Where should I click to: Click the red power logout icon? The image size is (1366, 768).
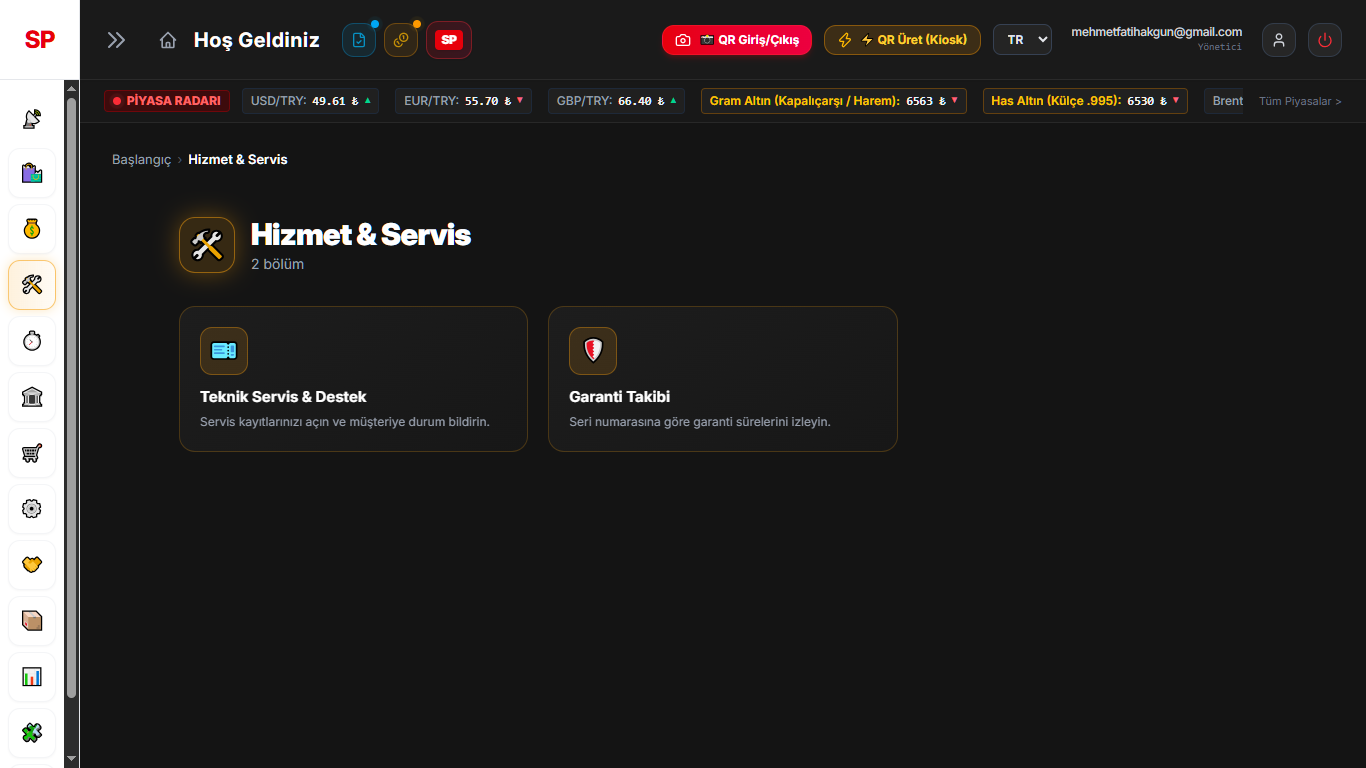click(x=1325, y=40)
